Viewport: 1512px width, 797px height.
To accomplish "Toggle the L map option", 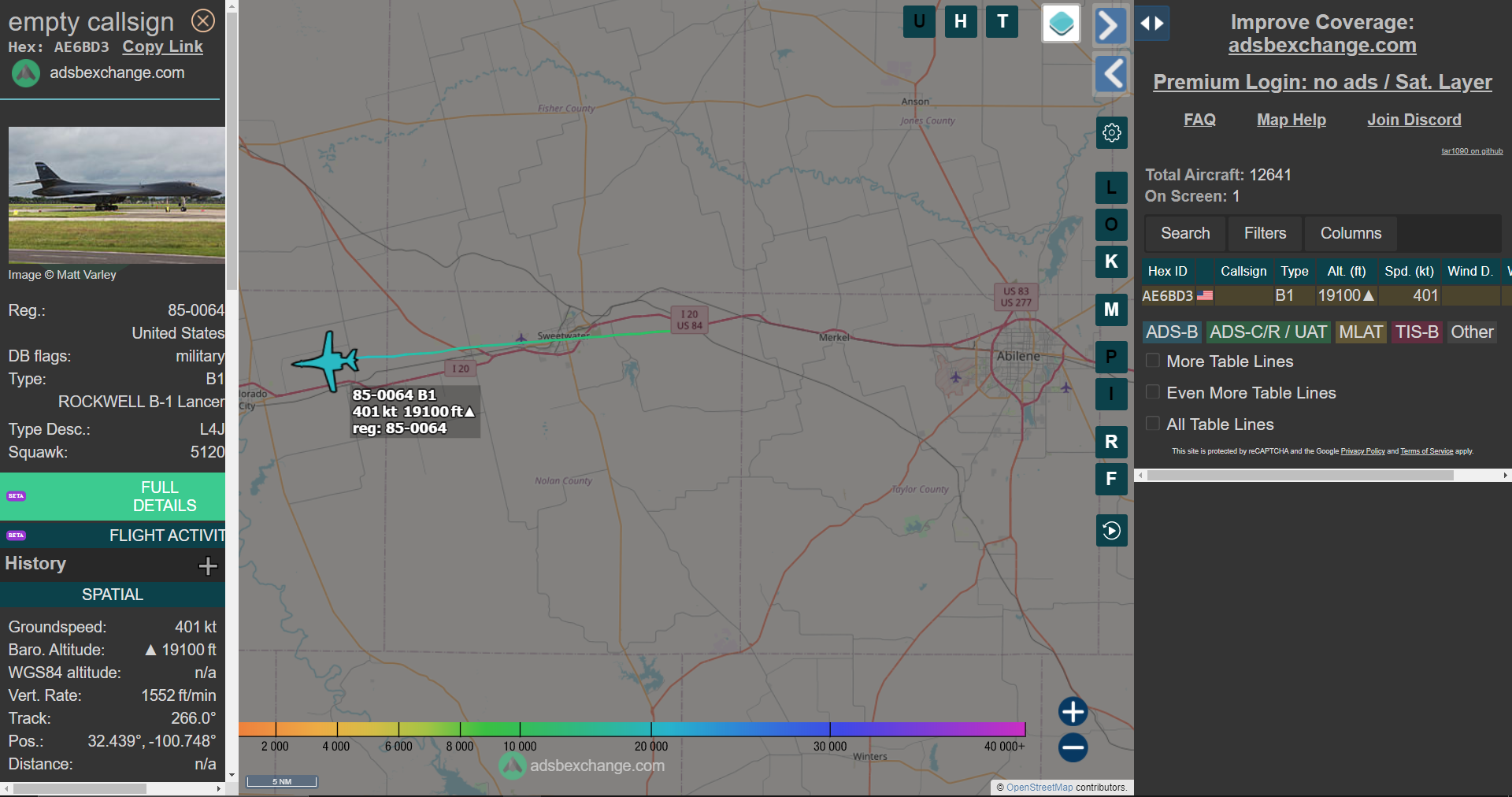I will point(1111,188).
